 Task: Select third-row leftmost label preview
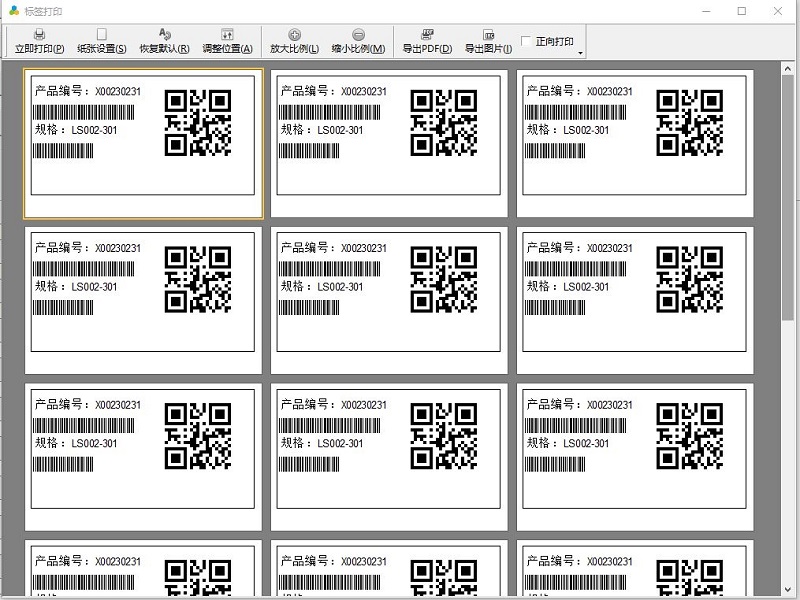[143, 457]
